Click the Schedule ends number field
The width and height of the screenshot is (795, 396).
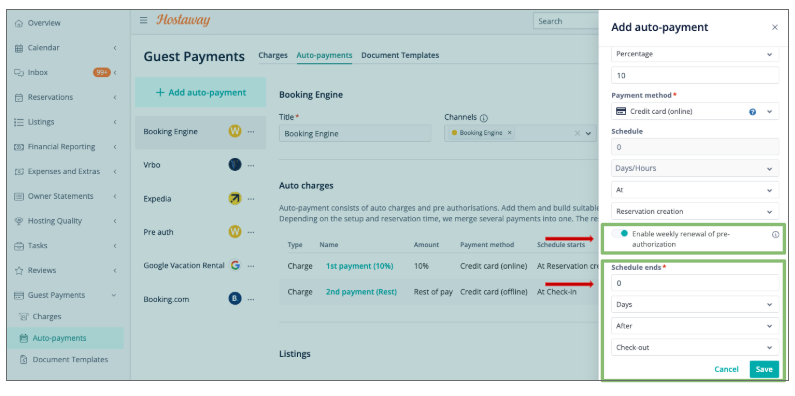[695, 283]
